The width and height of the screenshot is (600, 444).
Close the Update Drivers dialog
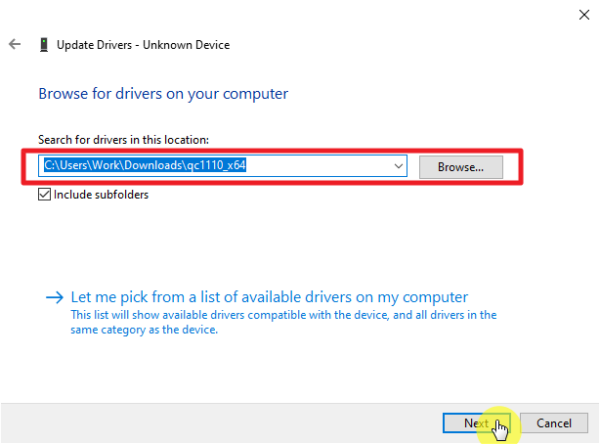click(x=584, y=14)
